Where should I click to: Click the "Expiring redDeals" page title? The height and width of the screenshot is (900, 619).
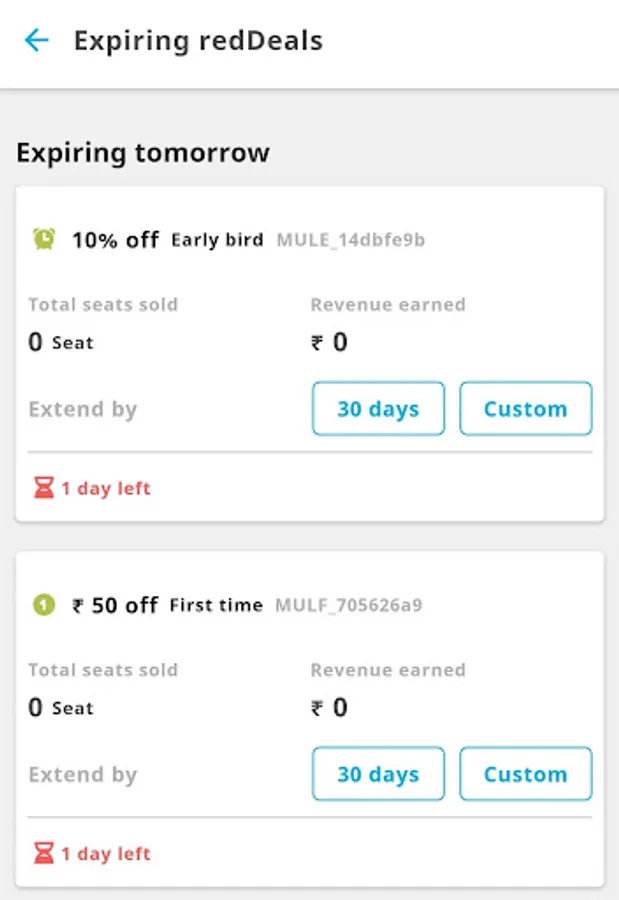click(x=198, y=41)
